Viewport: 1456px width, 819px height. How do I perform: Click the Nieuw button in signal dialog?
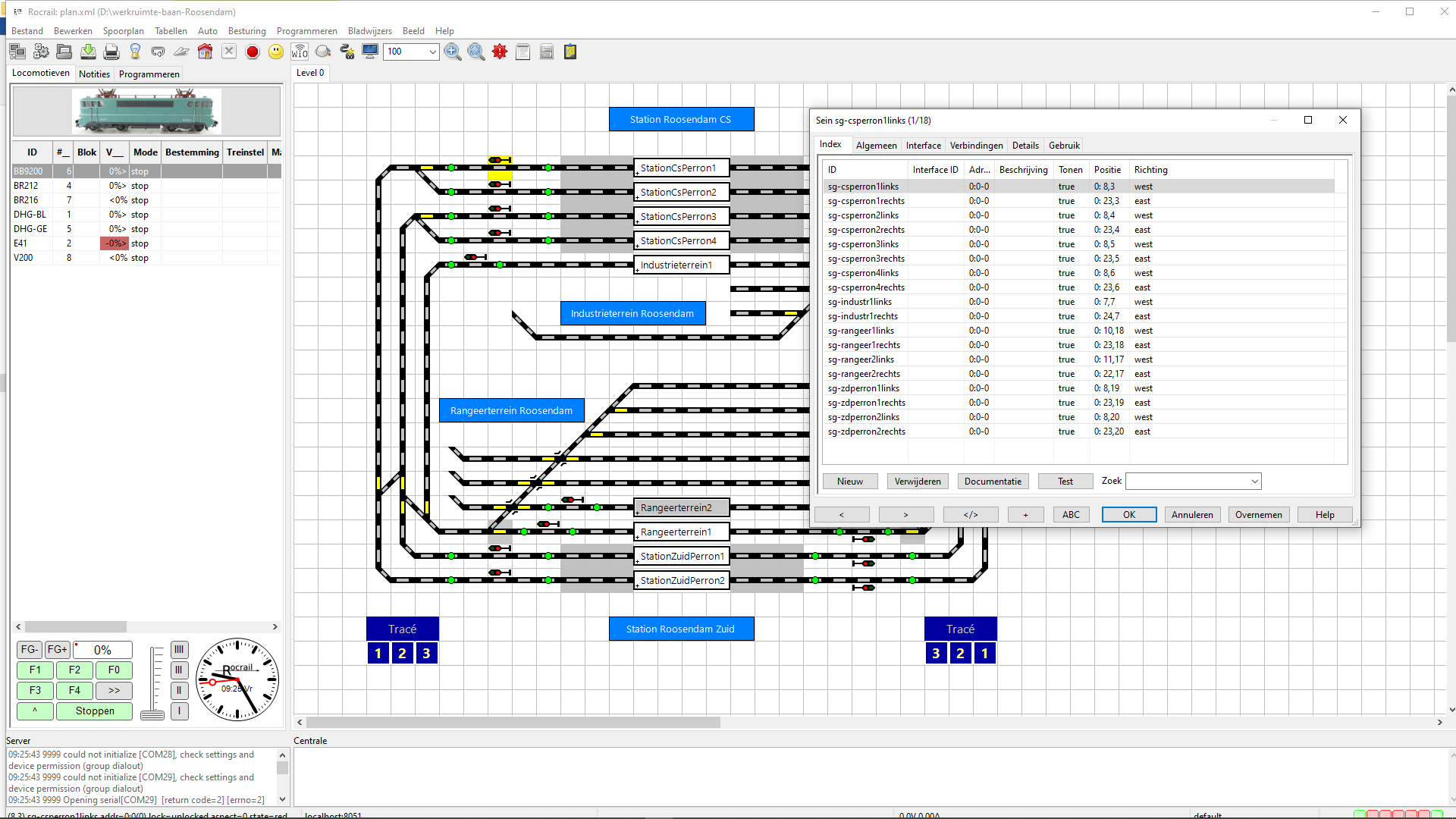pyautogui.click(x=849, y=482)
